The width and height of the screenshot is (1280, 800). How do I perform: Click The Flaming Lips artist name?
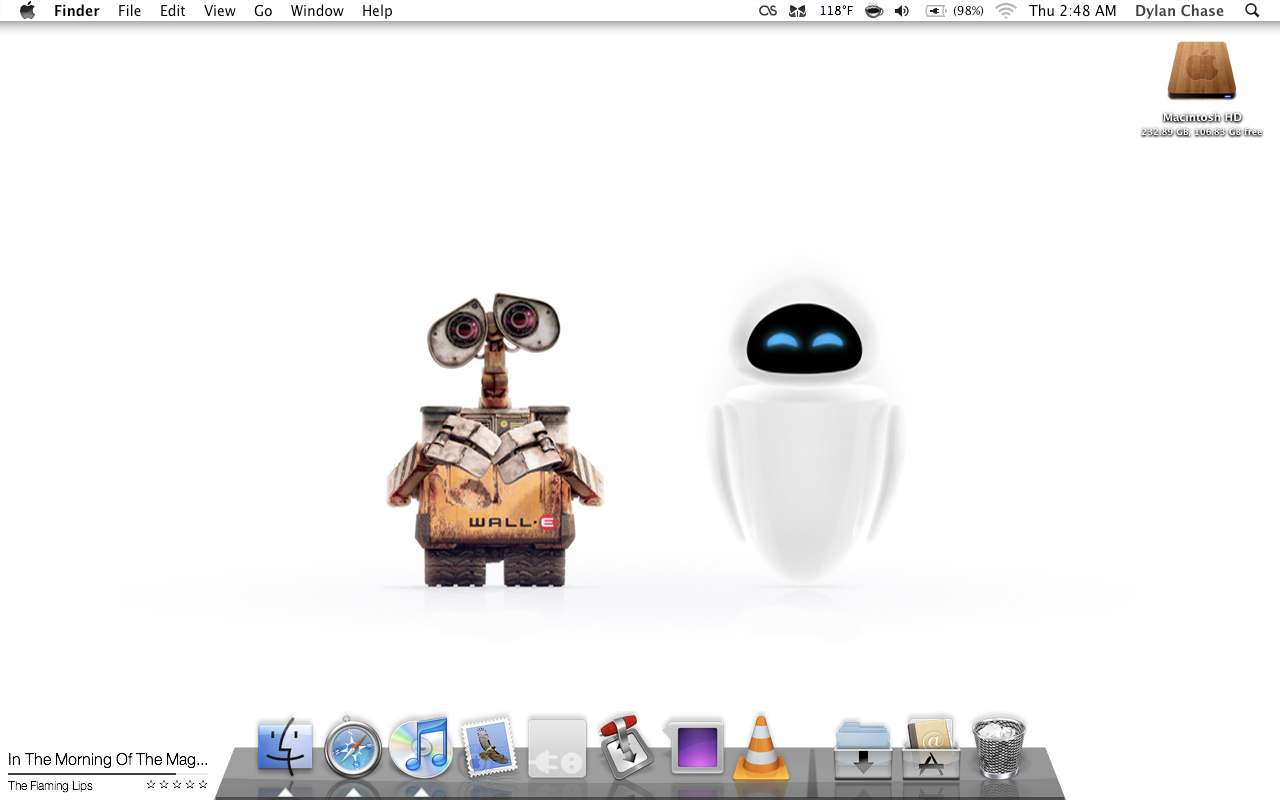coord(50,786)
